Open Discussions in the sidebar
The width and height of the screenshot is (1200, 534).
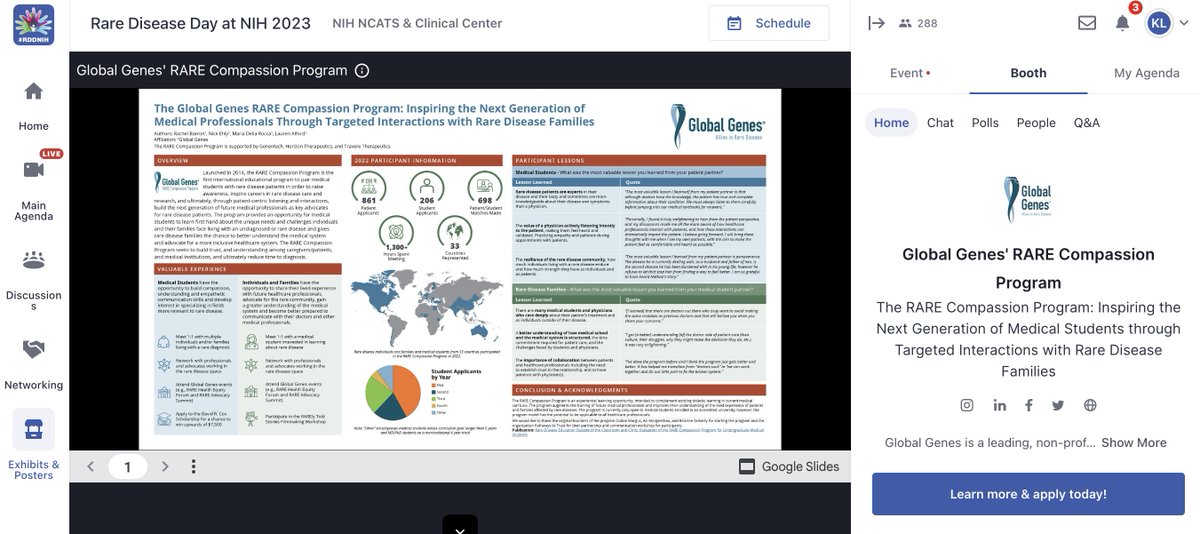point(33,260)
